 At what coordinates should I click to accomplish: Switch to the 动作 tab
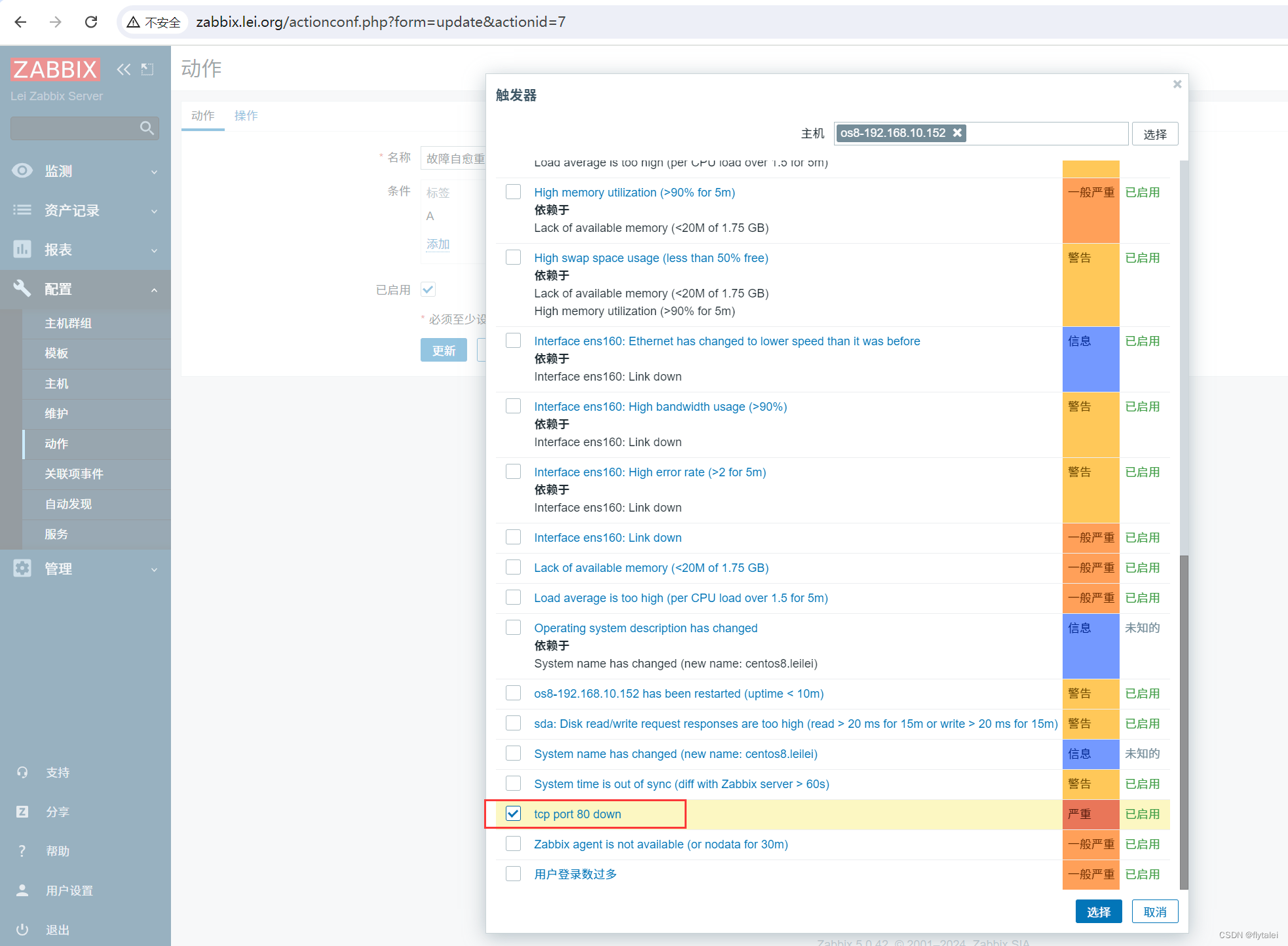click(x=203, y=116)
